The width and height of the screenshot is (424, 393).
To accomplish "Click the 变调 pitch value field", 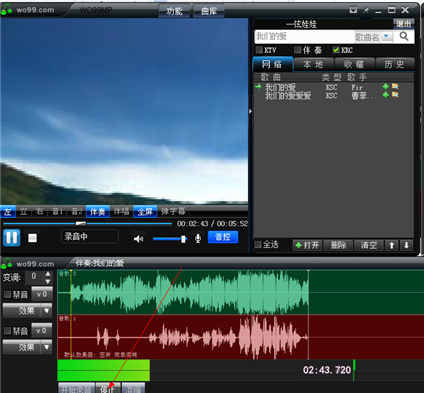I will (x=34, y=277).
